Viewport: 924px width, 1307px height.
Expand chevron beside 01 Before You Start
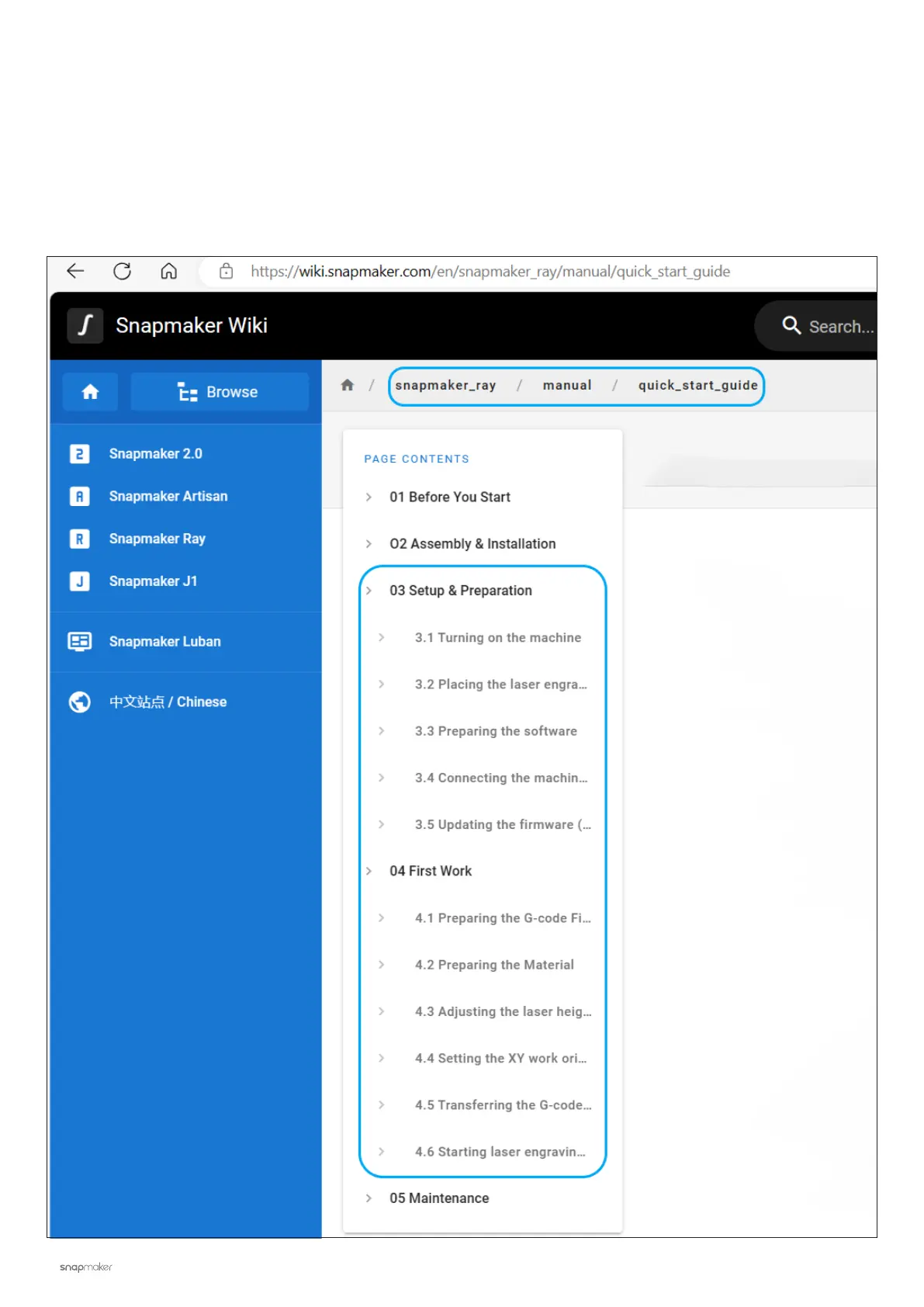click(x=369, y=497)
